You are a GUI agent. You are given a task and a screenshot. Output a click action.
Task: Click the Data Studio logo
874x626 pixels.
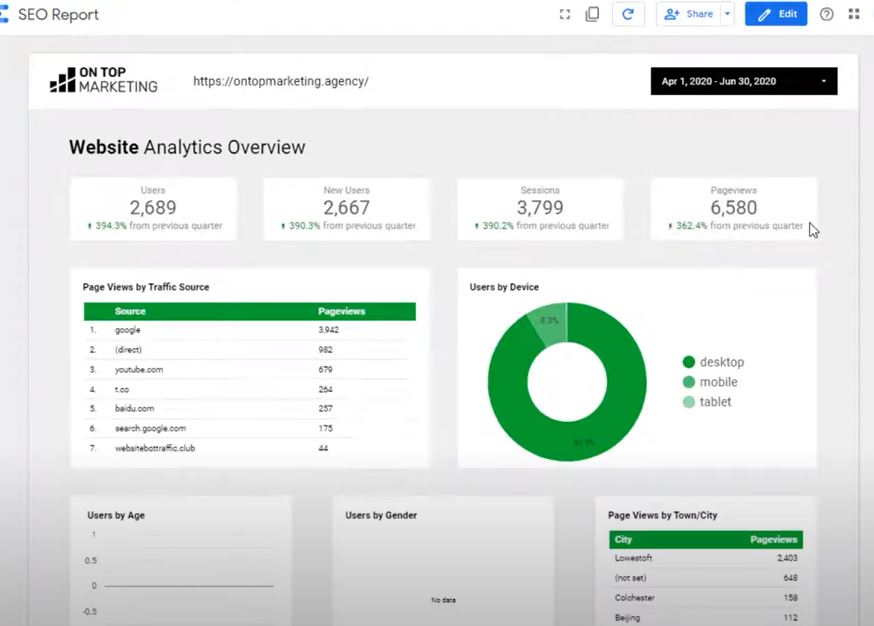coord(7,14)
